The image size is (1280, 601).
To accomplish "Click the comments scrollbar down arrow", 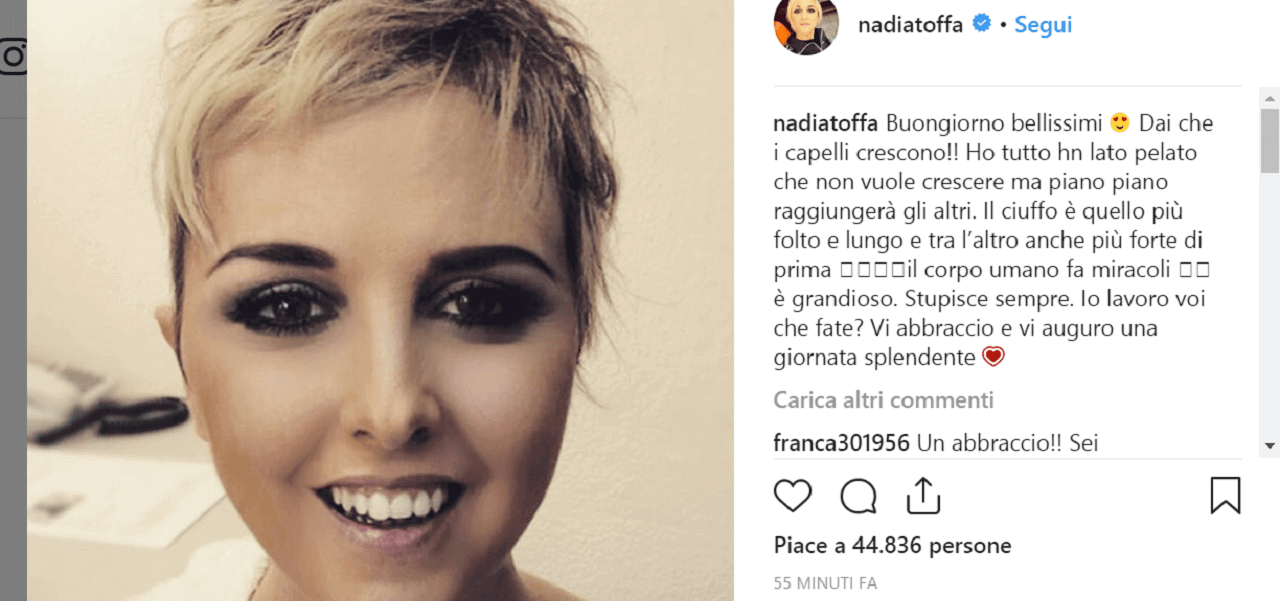I will coord(1270,446).
